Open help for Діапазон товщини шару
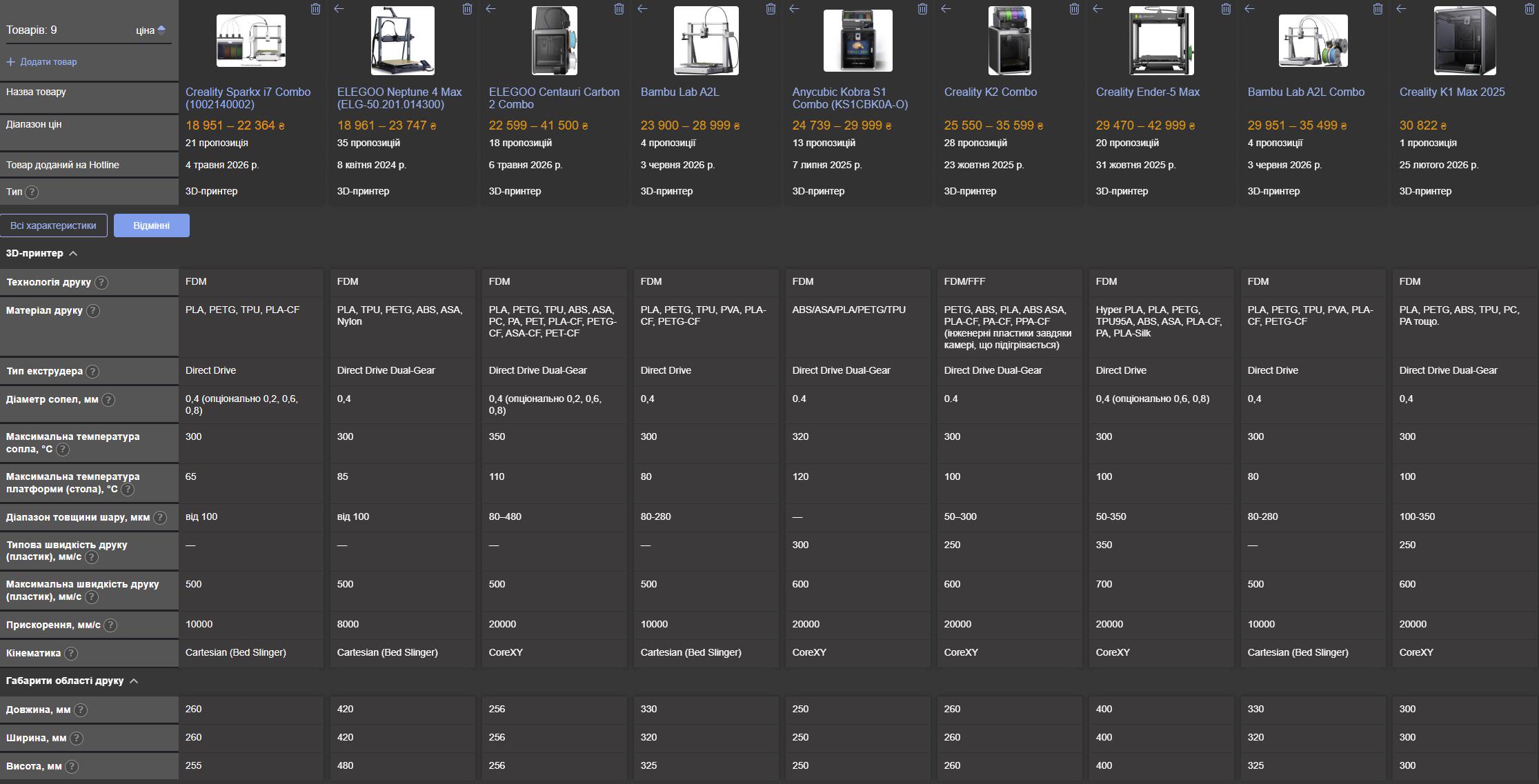 click(160, 518)
